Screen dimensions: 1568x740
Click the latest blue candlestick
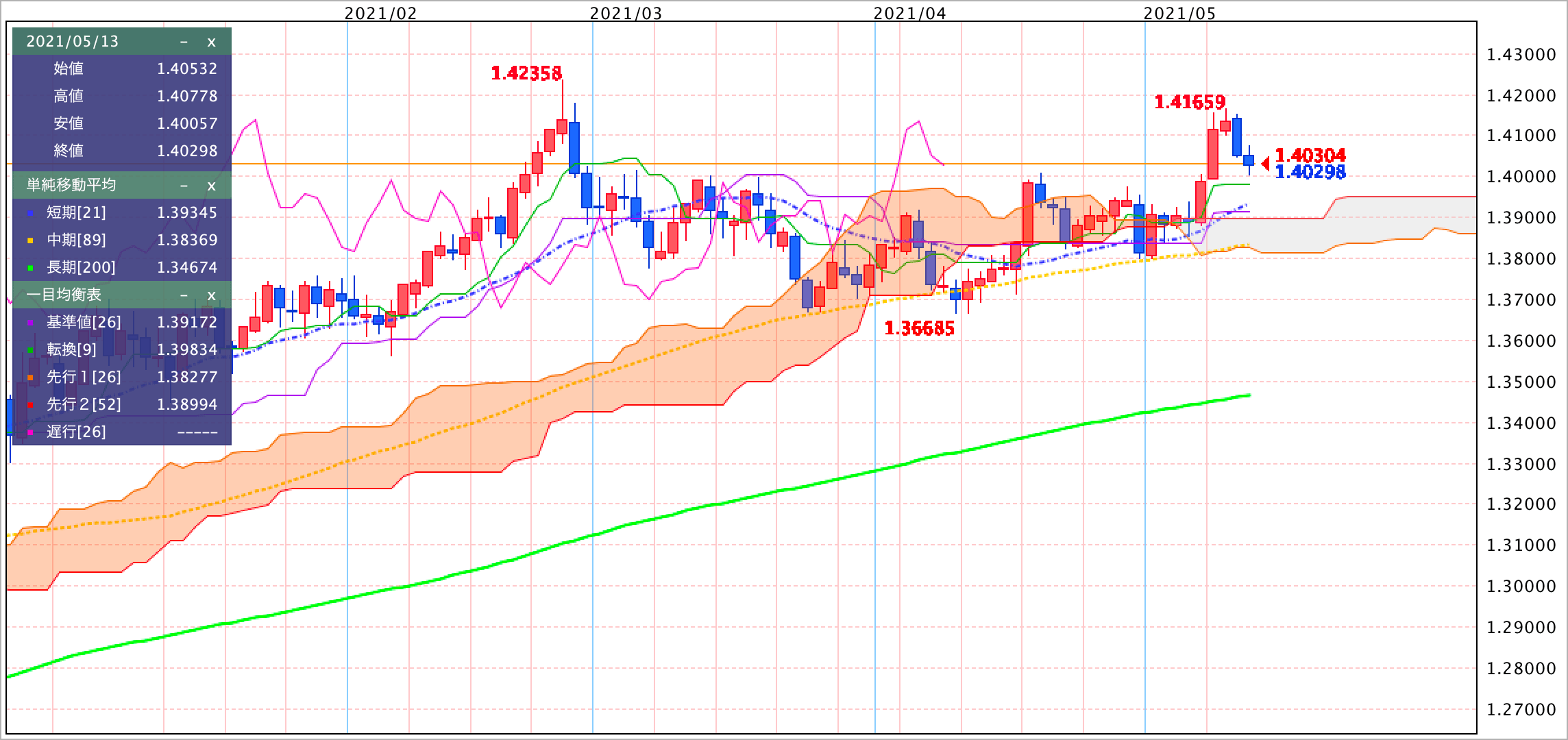pos(1249,160)
